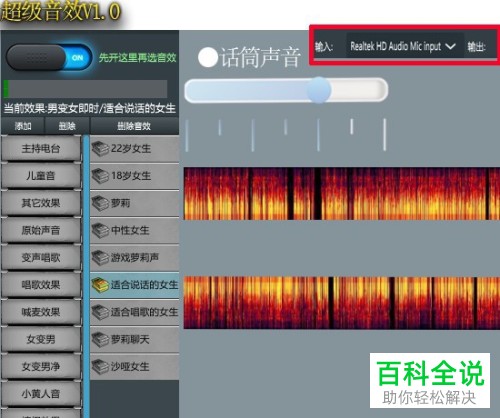Click the book icon beside 适合唱歌的女生
This screenshot has height=418, width=500.
(100, 313)
